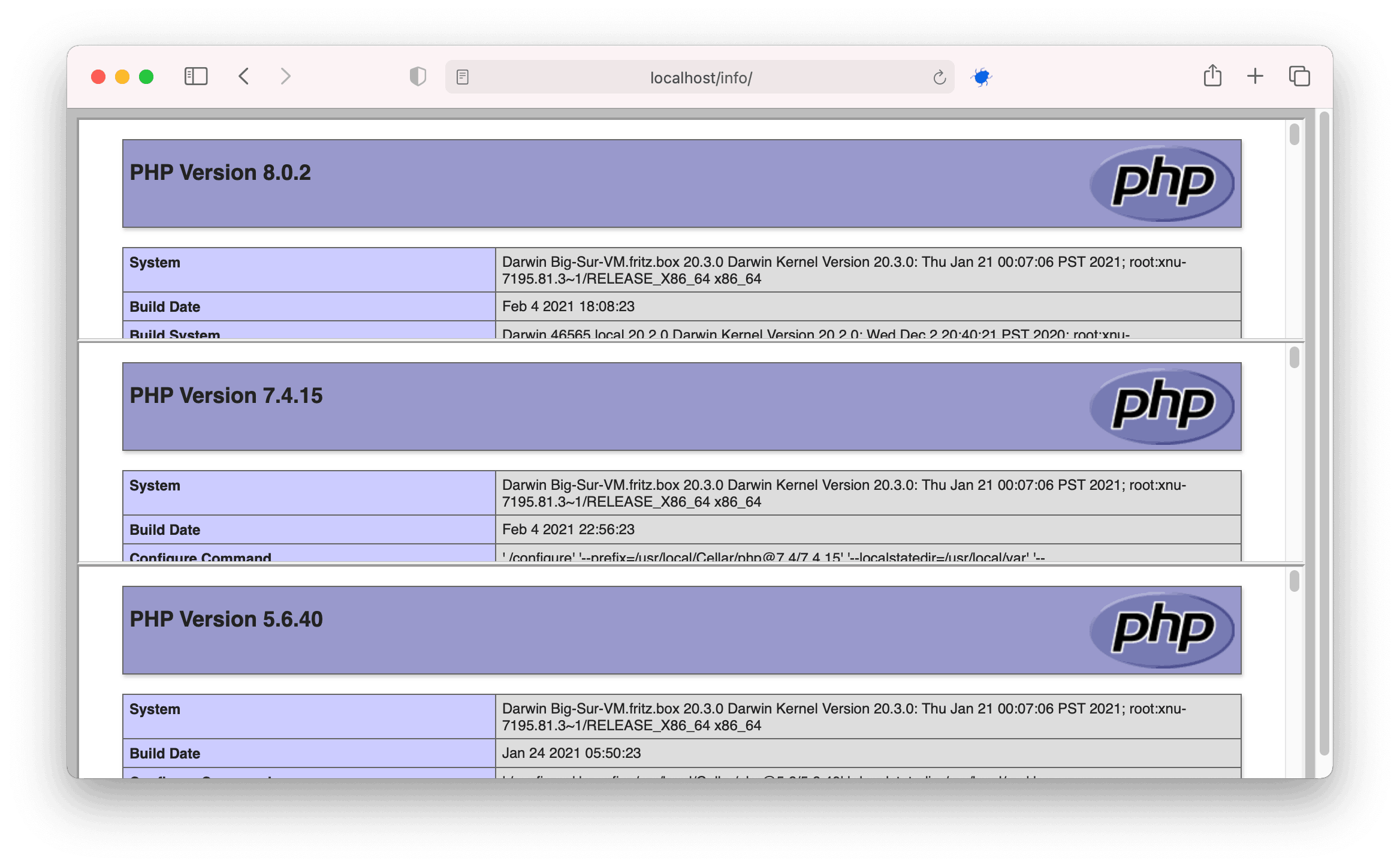Open a new browser tab
The image size is (1400, 867).
pos(1255,76)
